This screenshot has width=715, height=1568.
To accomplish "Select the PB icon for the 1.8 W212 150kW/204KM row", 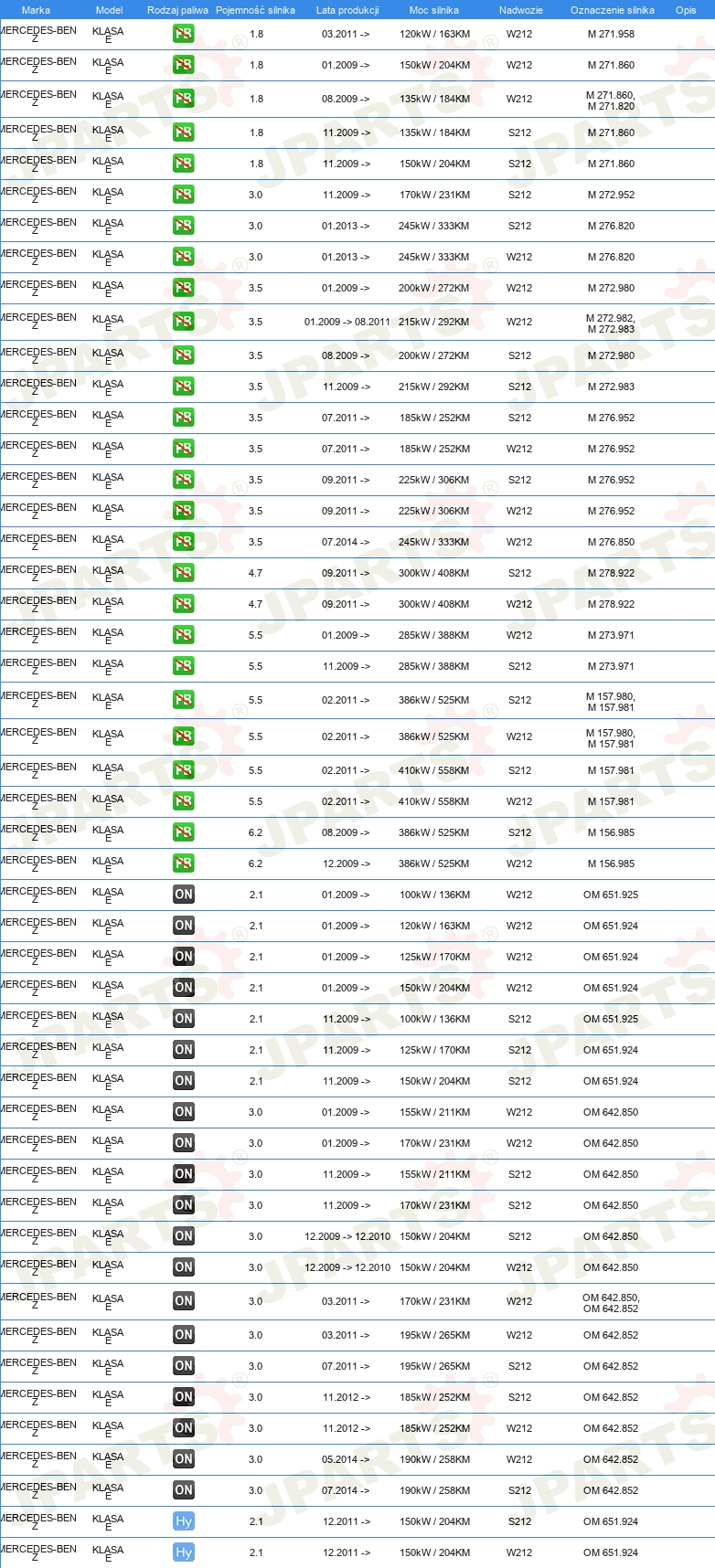I will tap(183, 65).
